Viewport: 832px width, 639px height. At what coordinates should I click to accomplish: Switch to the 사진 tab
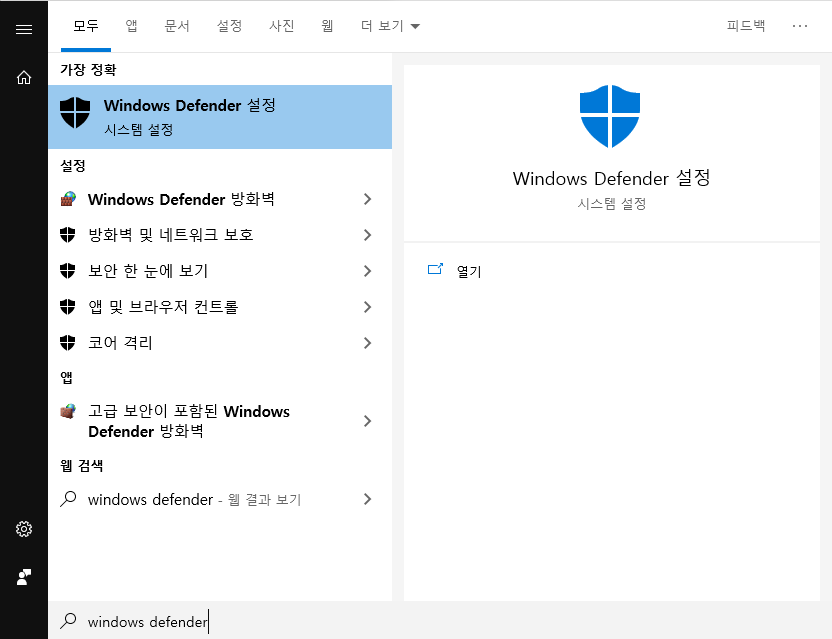point(281,25)
